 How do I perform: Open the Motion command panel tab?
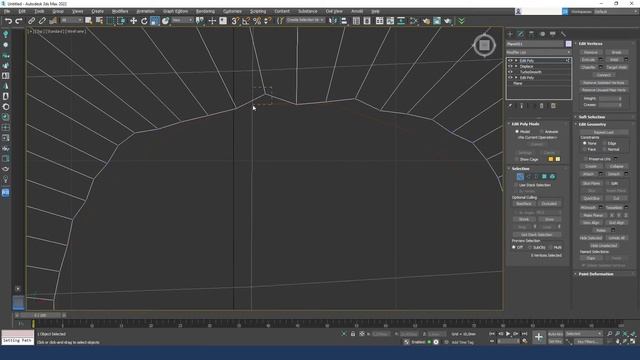click(542, 34)
